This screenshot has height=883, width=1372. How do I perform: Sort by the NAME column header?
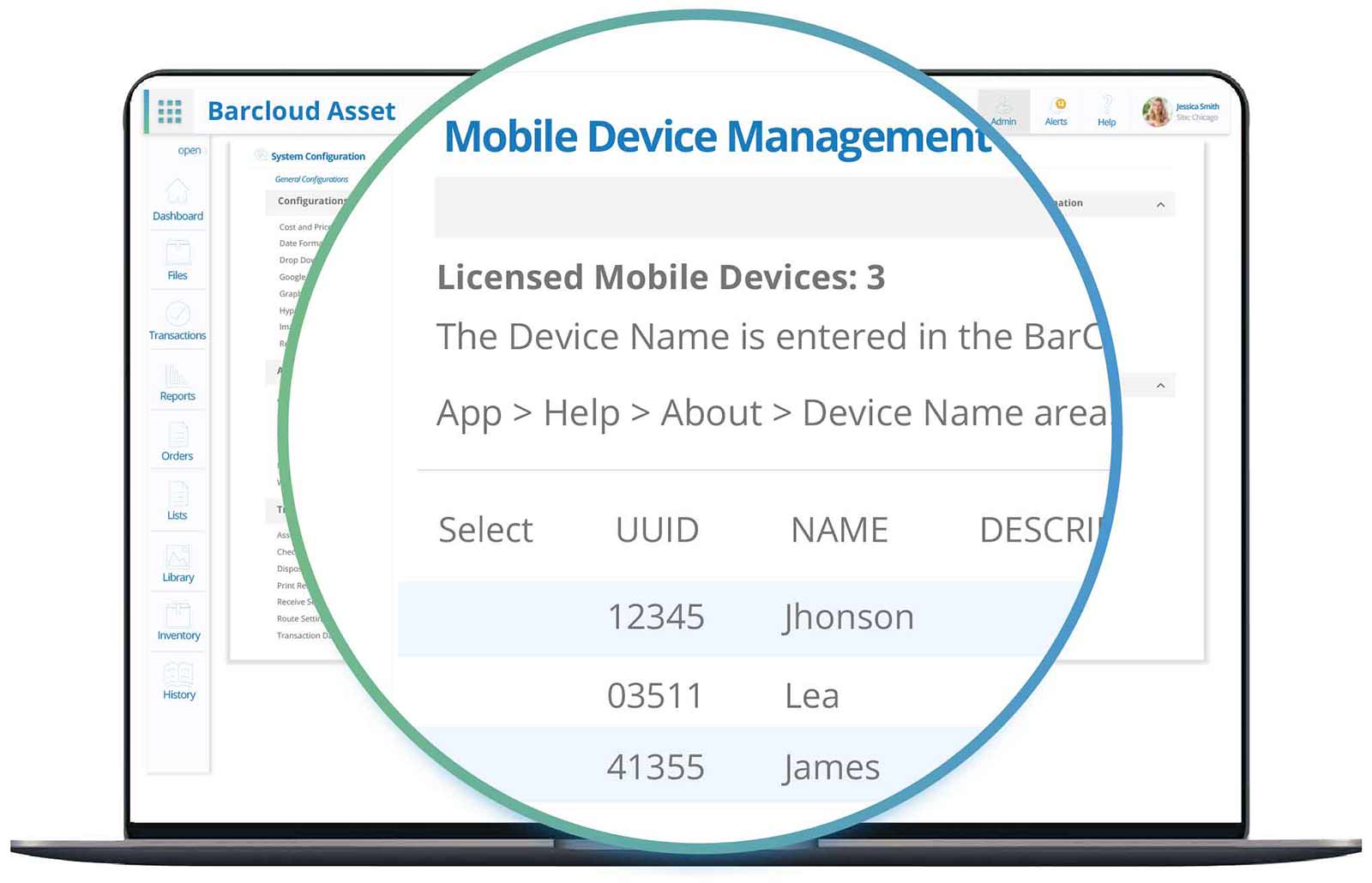839,530
